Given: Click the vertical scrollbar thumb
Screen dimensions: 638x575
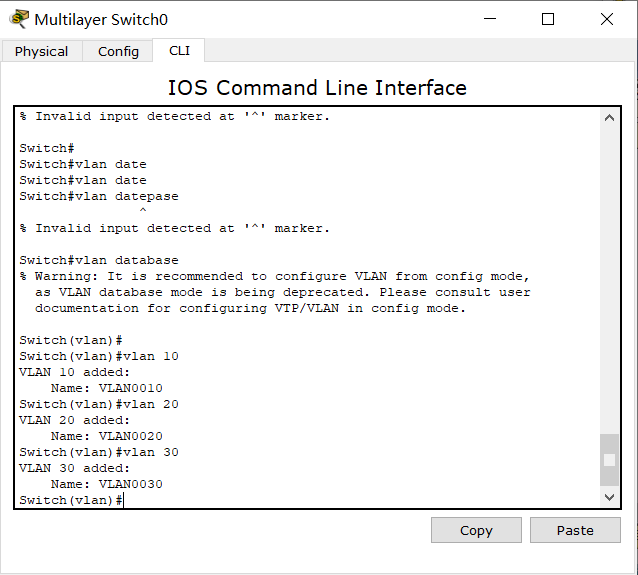Looking at the screenshot, I should tap(609, 460).
